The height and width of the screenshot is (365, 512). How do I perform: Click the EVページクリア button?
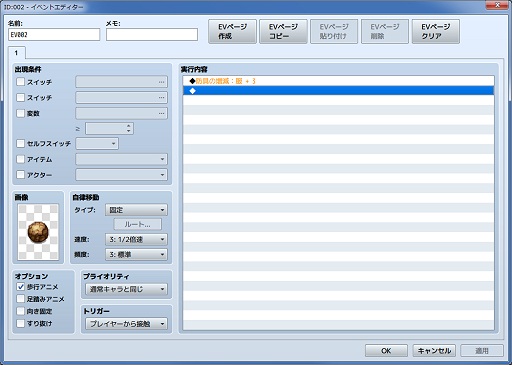tap(436, 31)
